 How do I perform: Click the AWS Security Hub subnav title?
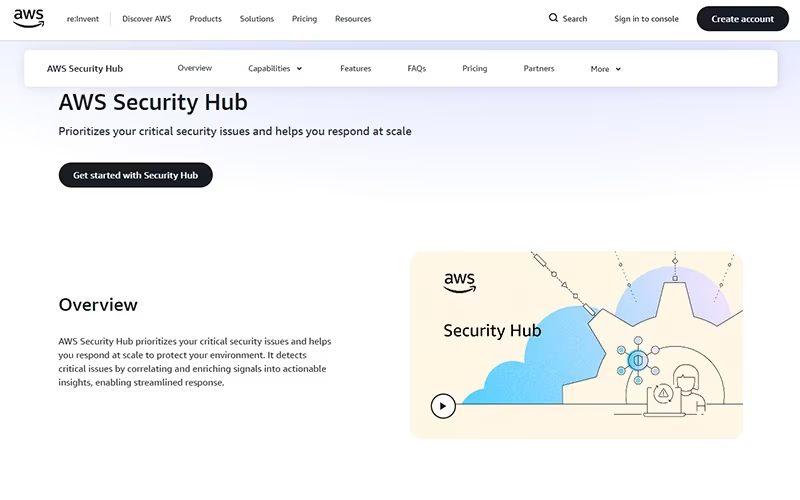click(85, 68)
